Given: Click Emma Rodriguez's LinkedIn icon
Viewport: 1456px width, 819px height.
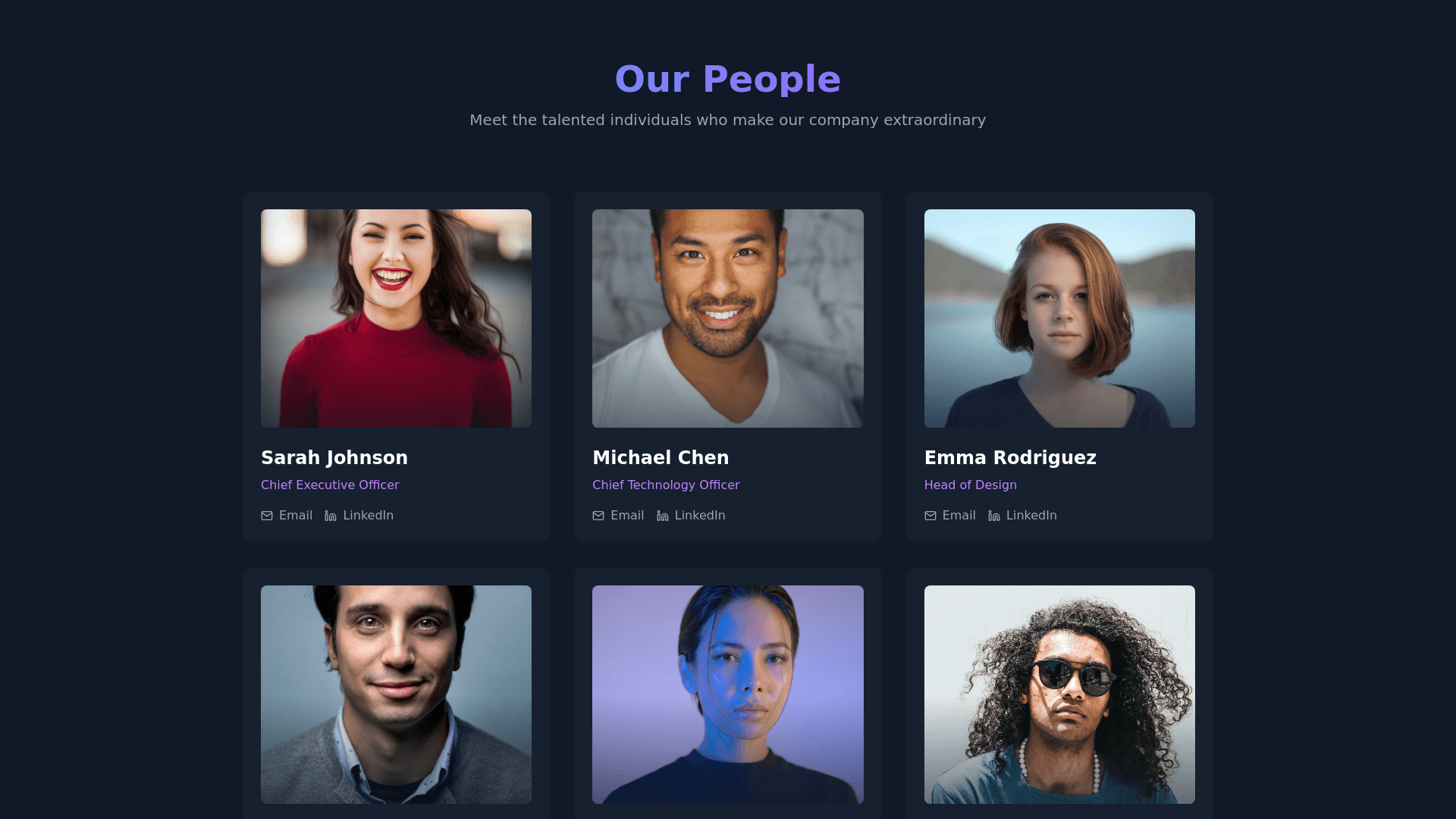Looking at the screenshot, I should click(994, 516).
